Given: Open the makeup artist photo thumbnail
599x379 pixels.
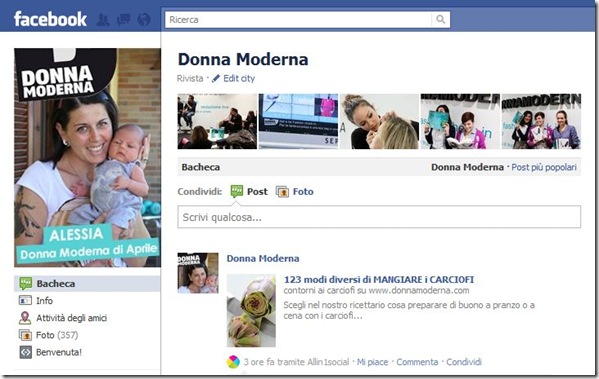Looking at the screenshot, I should 379,121.
